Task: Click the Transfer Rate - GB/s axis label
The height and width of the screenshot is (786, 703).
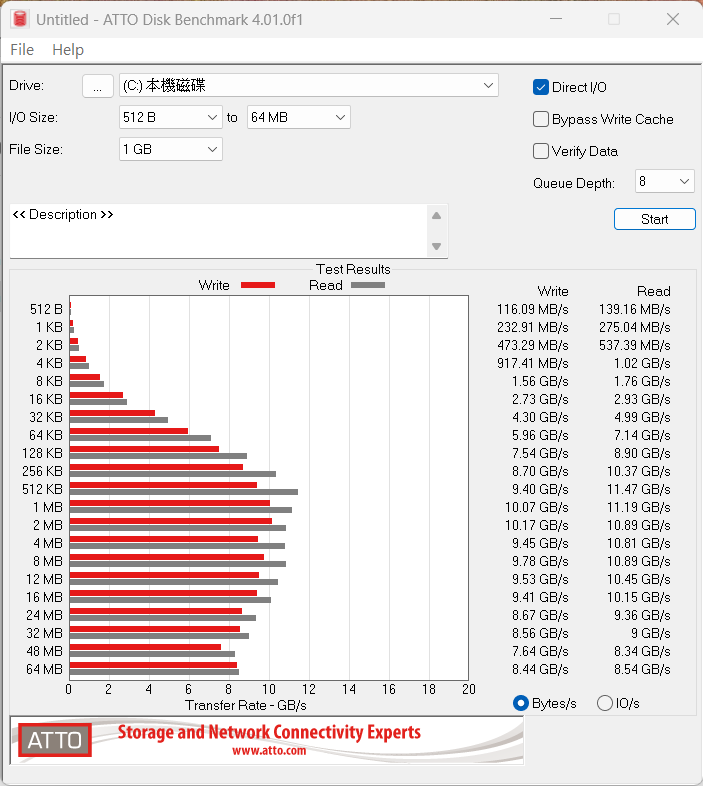Action: click(x=246, y=705)
